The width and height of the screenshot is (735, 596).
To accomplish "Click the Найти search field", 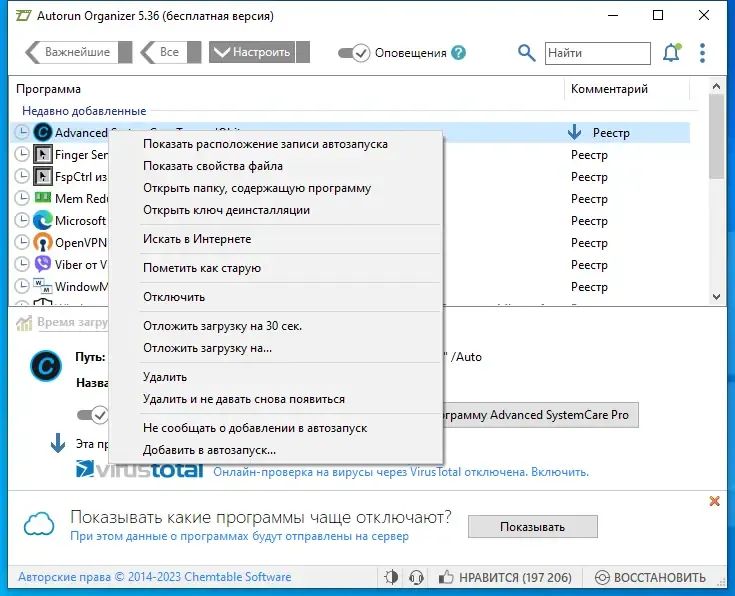I will tap(598, 53).
